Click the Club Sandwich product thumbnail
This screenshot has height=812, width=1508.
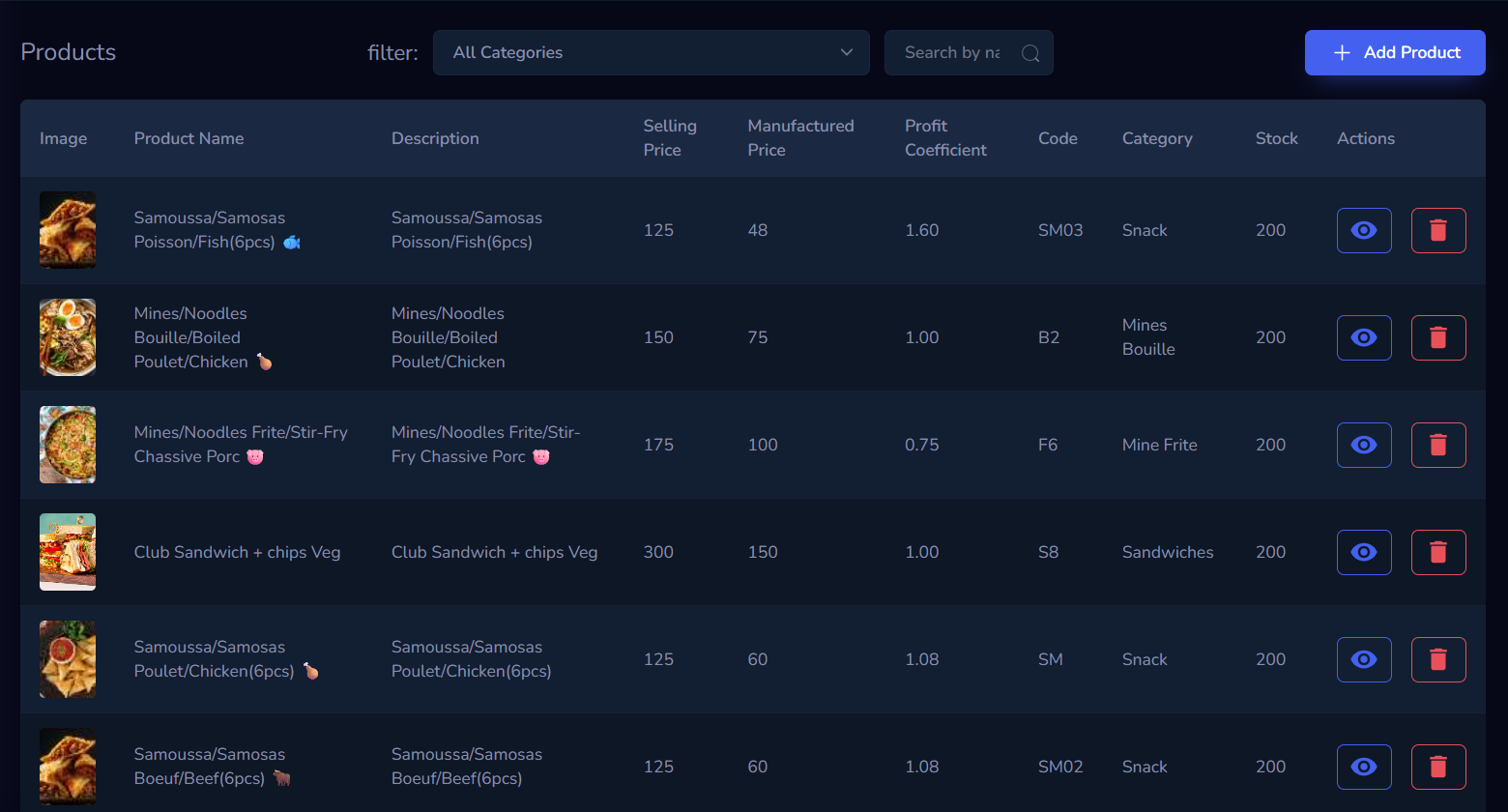67,552
